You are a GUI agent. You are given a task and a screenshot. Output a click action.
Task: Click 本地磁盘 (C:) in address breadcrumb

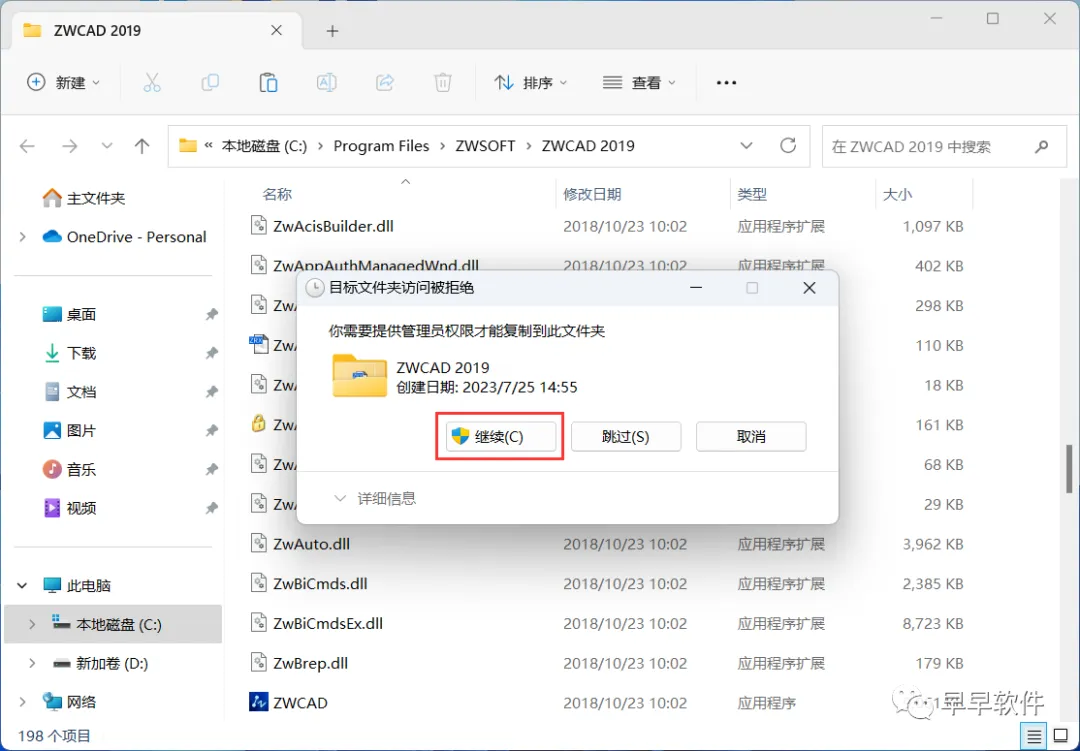click(264, 146)
